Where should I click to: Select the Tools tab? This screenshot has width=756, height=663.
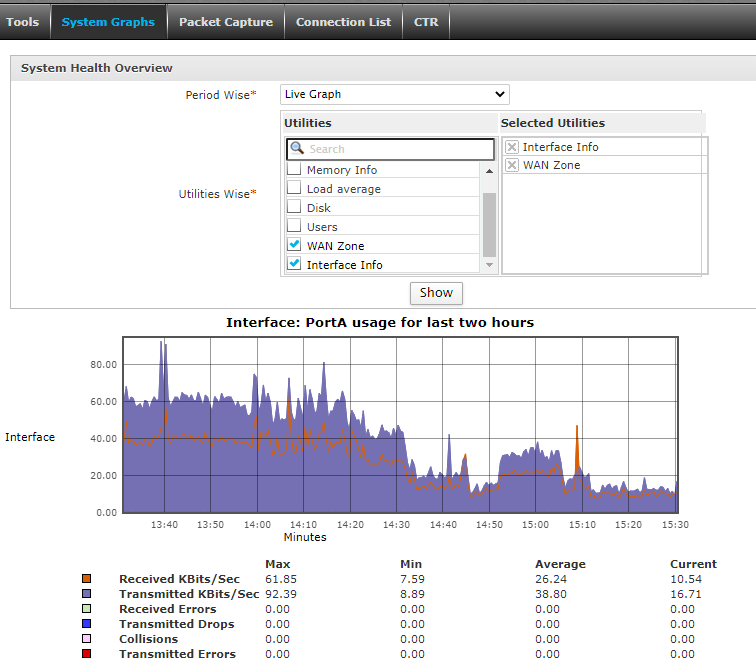(x=23, y=22)
